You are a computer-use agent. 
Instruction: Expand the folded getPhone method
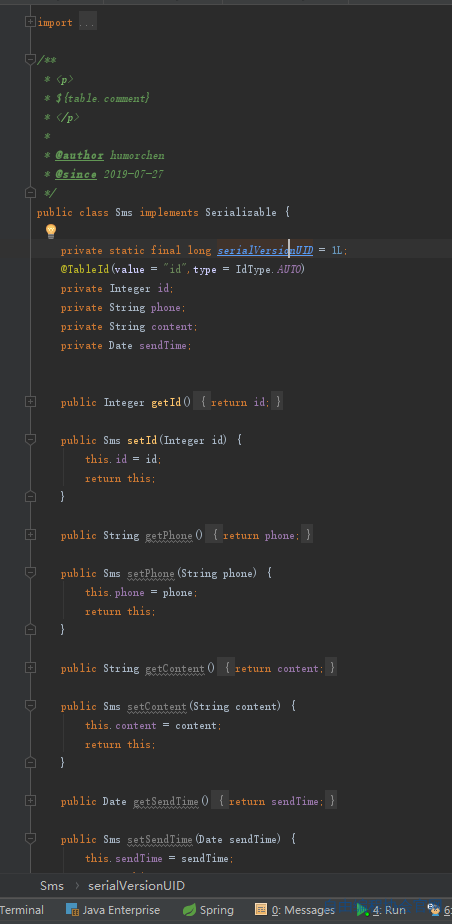click(x=30, y=535)
